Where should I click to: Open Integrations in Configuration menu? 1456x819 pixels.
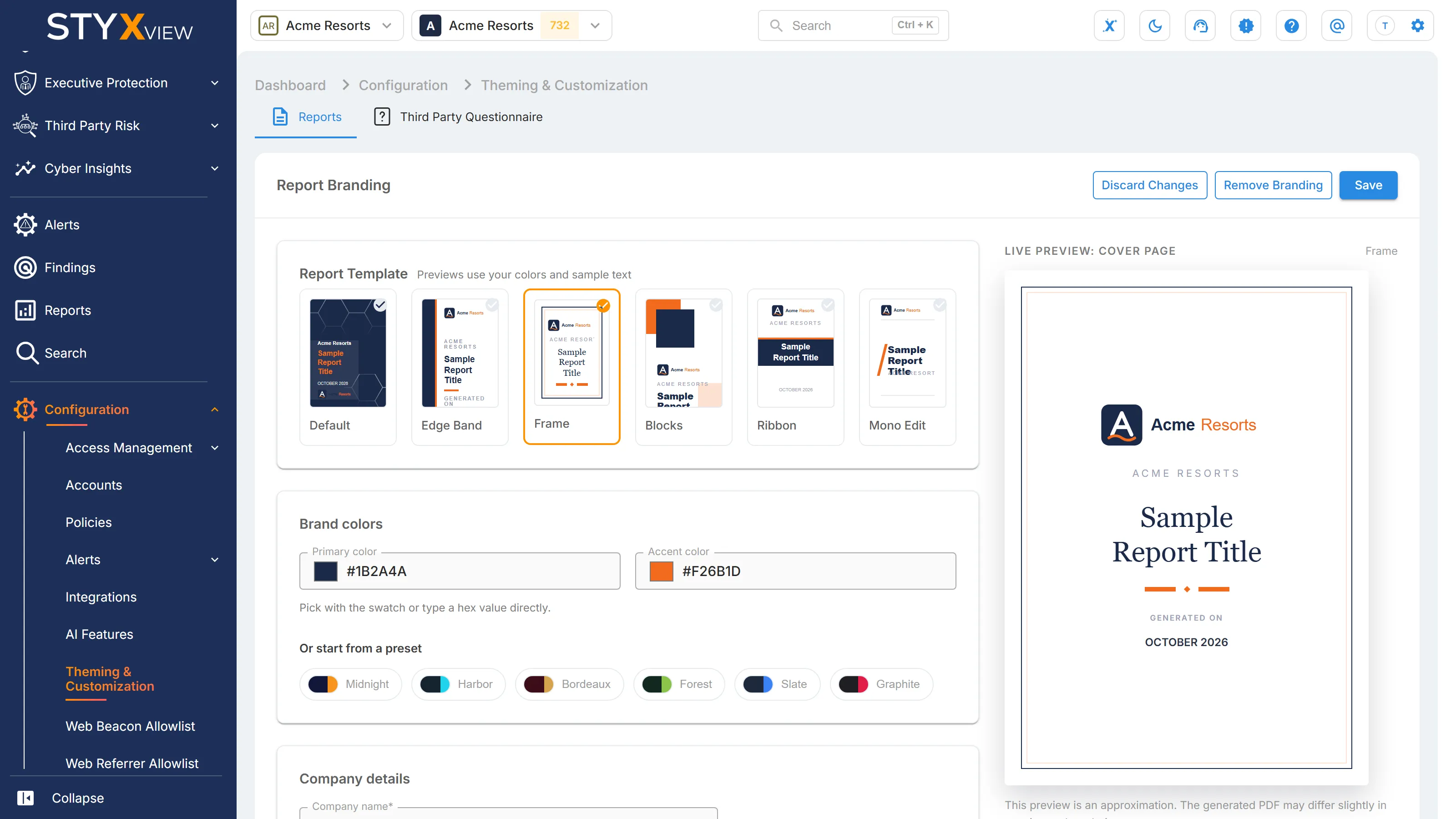pos(101,597)
